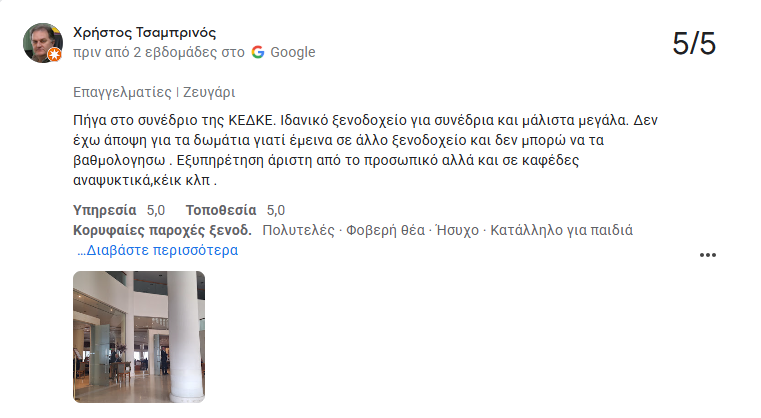Viewport: 761px width, 418px height.
Task: Click the Επαγγελματίες trip type label
Action: [x=122, y=92]
